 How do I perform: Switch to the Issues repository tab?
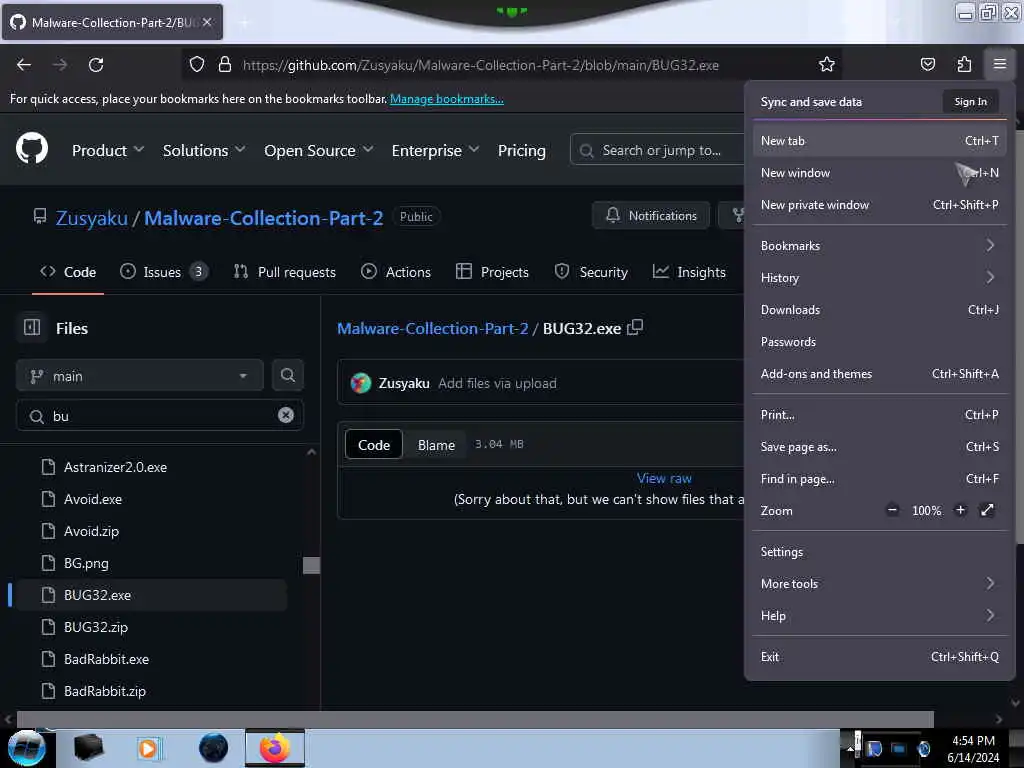click(163, 272)
